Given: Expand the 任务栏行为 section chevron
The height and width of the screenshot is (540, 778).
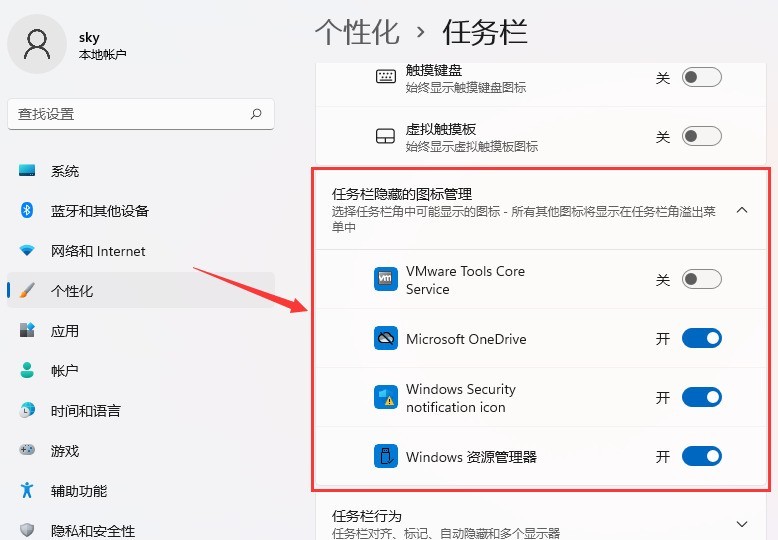Looking at the screenshot, I should pos(742,524).
